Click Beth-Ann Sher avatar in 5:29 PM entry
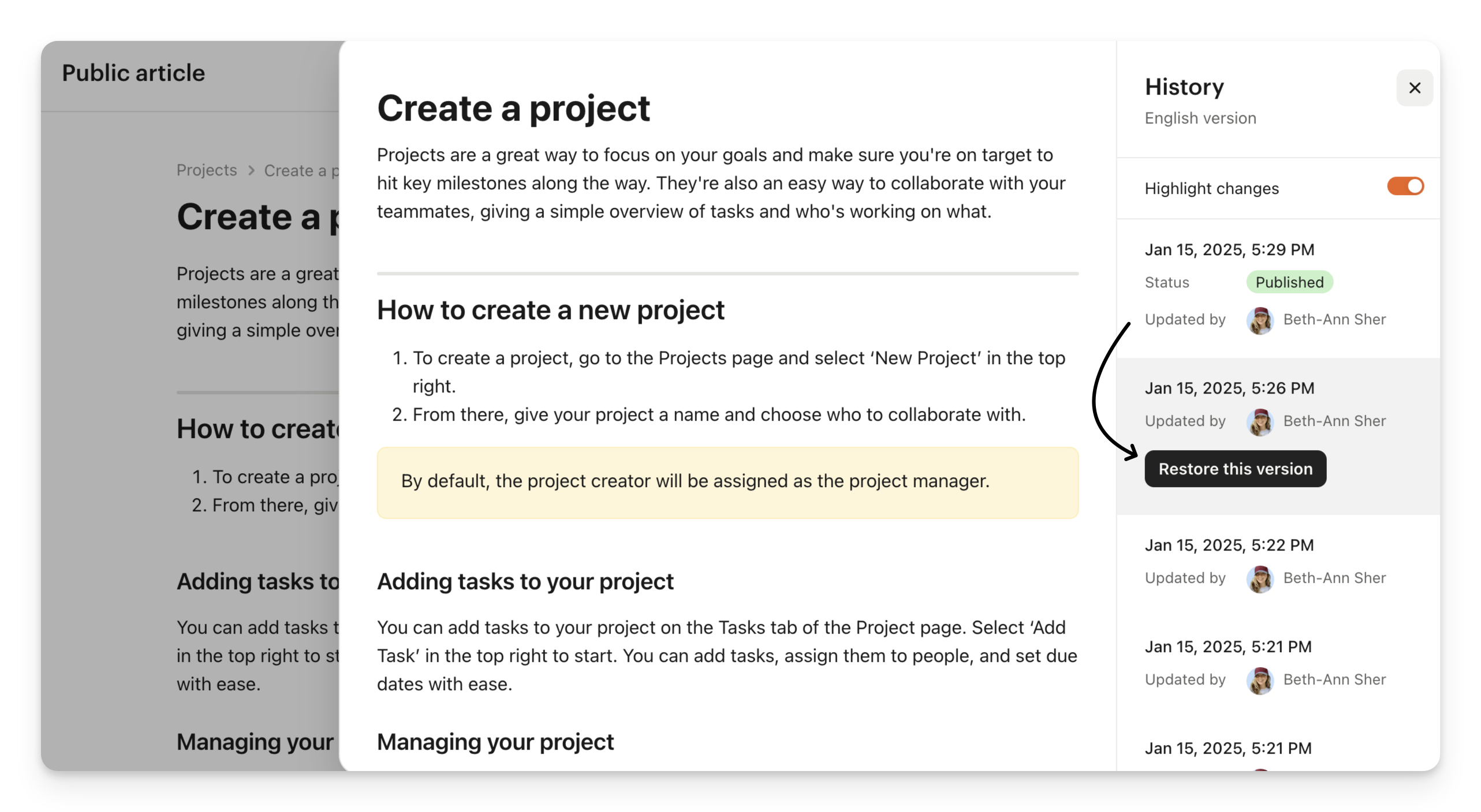This screenshot has width=1481, height=812. click(x=1260, y=320)
